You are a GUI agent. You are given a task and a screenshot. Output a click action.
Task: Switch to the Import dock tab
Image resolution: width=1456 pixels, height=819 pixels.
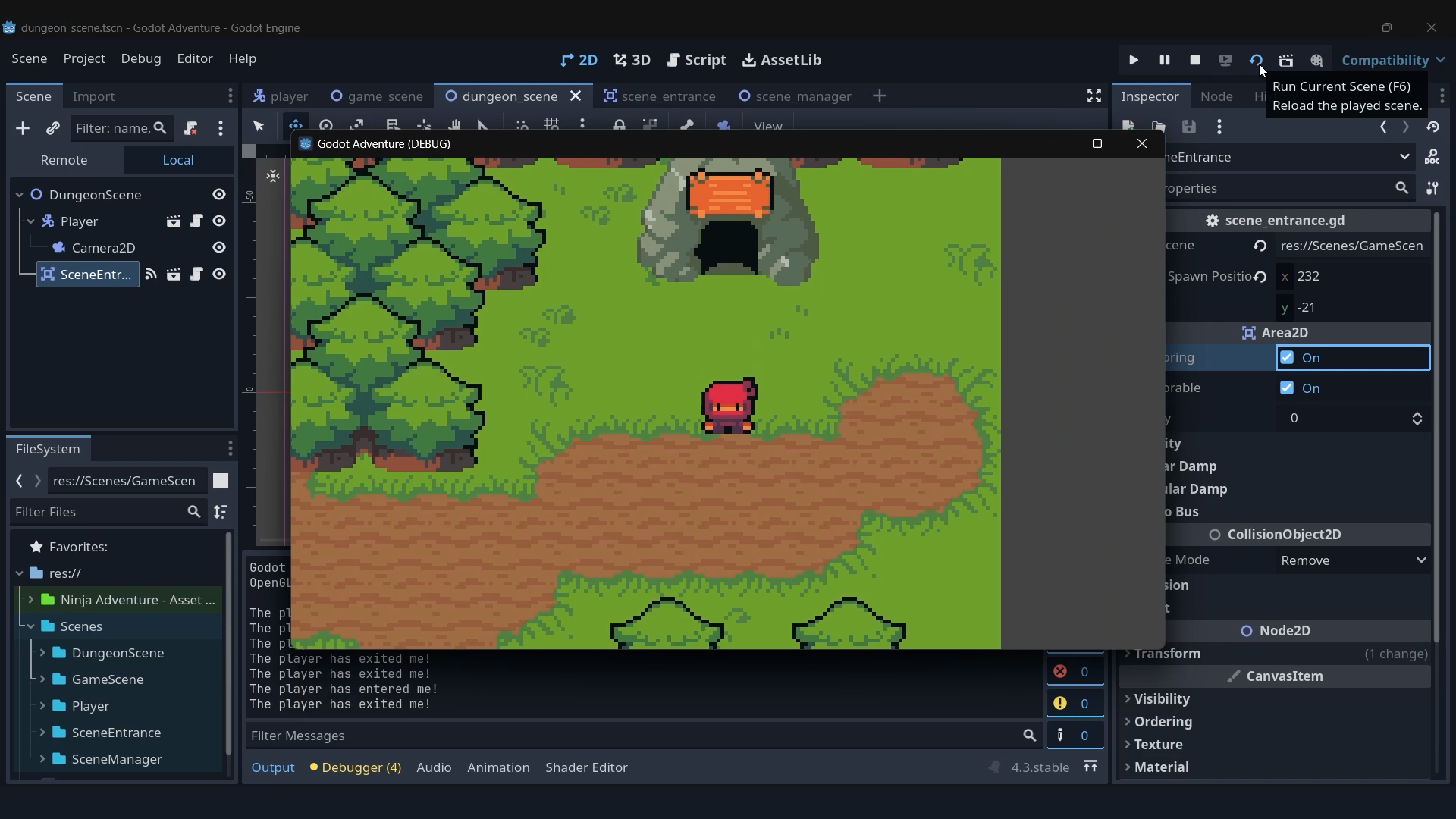[x=94, y=96]
